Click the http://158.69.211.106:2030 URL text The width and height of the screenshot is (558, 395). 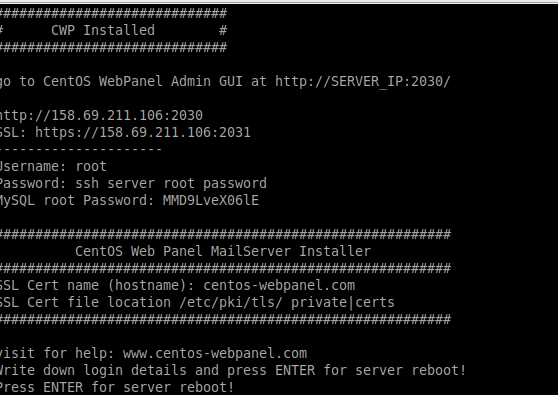click(x=101, y=115)
